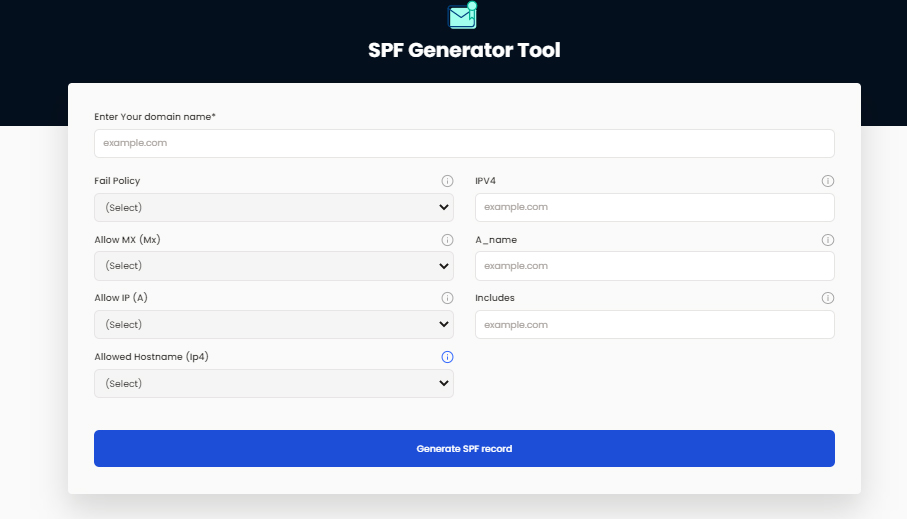Expand the Allow MX (Mx) select box
Image resolution: width=907 pixels, height=519 pixels.
(x=274, y=266)
